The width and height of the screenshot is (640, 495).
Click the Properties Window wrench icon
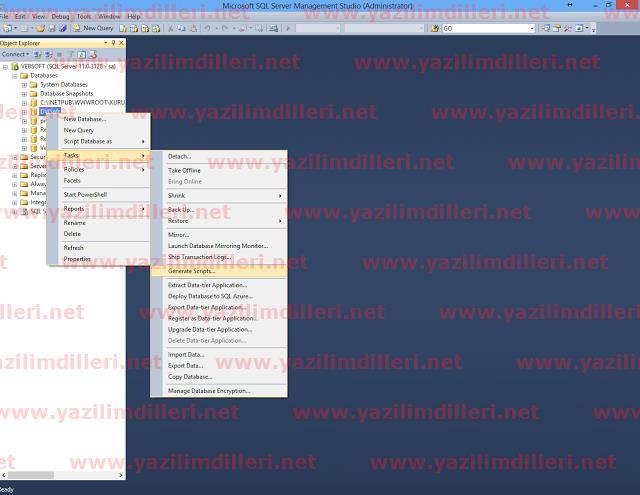click(x=567, y=29)
